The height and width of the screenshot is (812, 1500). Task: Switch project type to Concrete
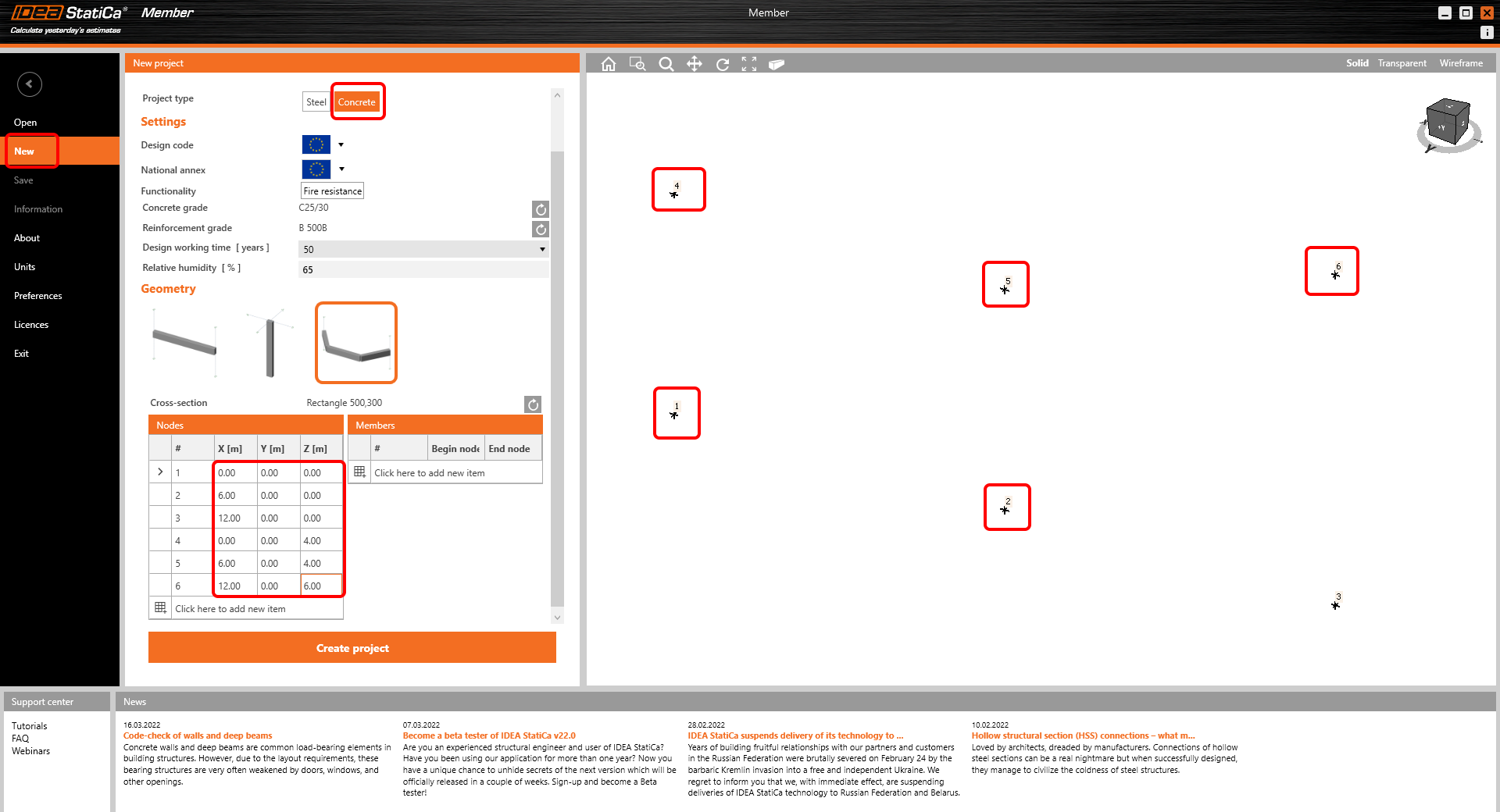point(357,101)
